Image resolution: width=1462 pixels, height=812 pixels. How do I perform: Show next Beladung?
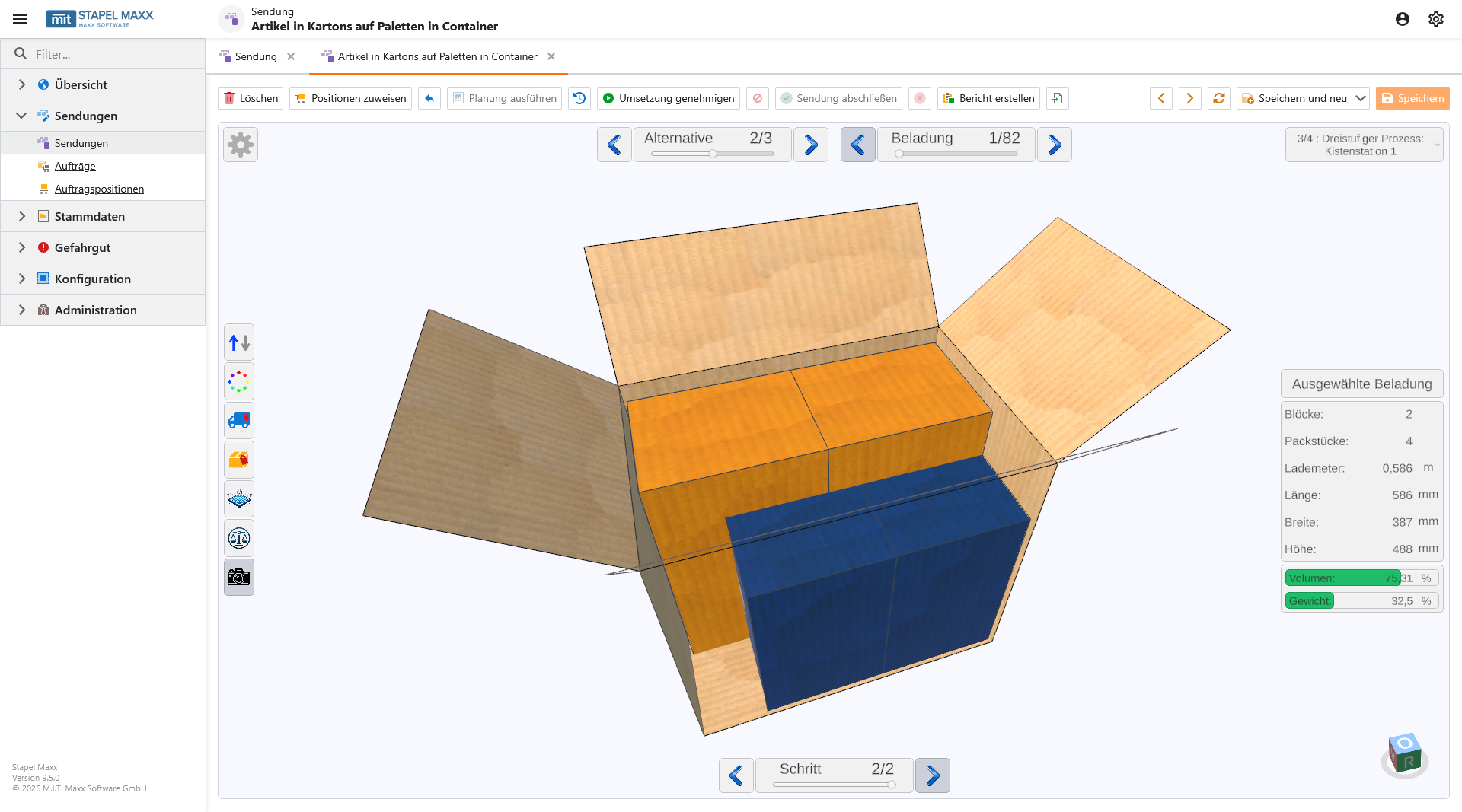[x=1055, y=145]
